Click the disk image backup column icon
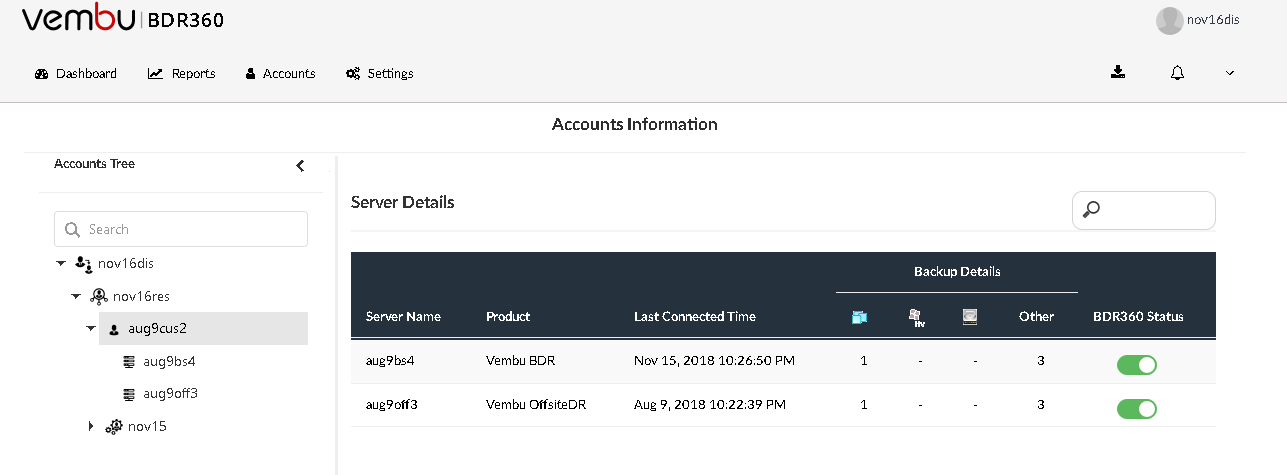The height and width of the screenshot is (475, 1287). (x=969, y=316)
